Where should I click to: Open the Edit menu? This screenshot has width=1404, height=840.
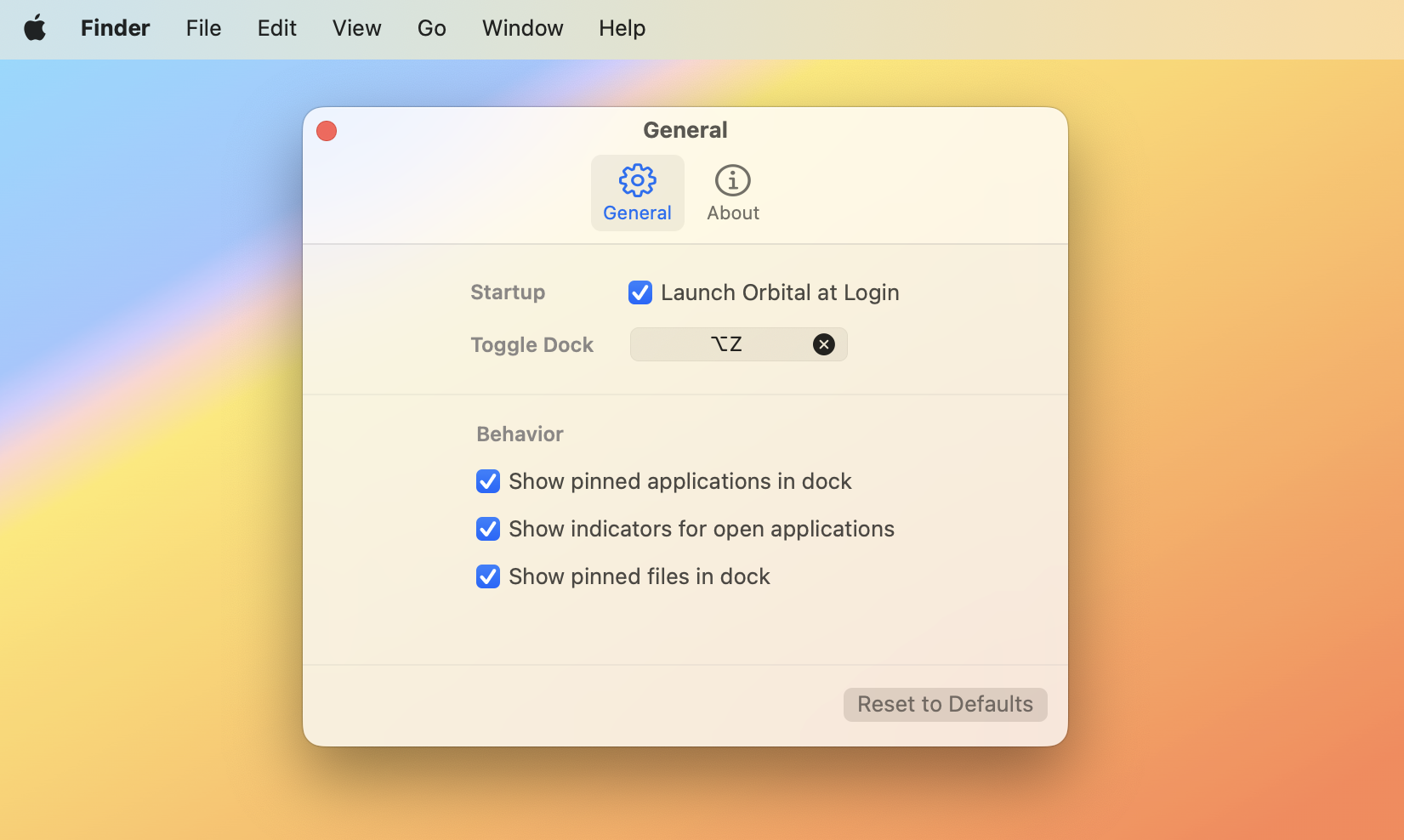tap(277, 28)
